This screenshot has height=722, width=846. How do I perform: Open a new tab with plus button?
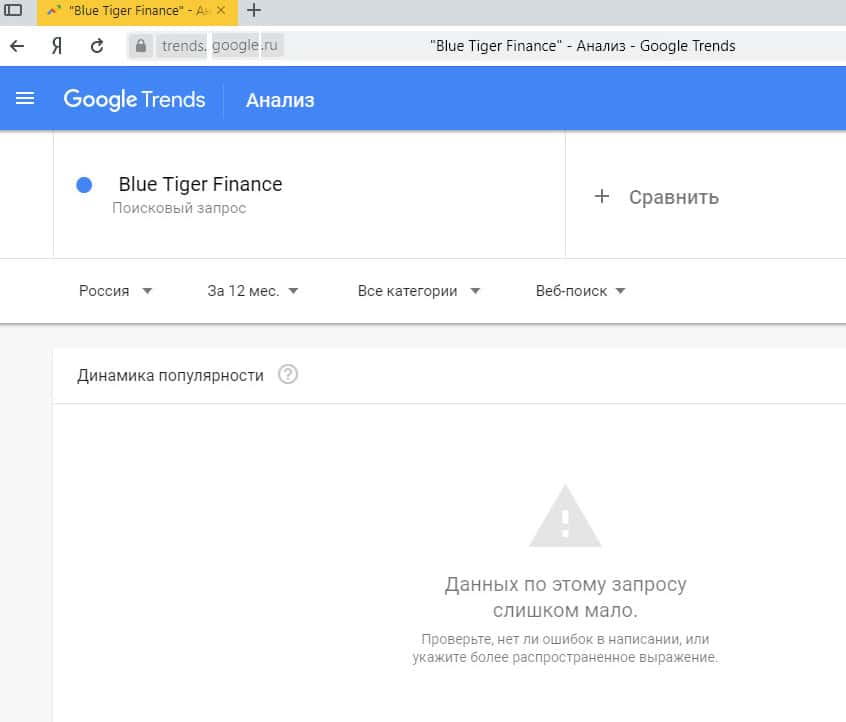[254, 11]
